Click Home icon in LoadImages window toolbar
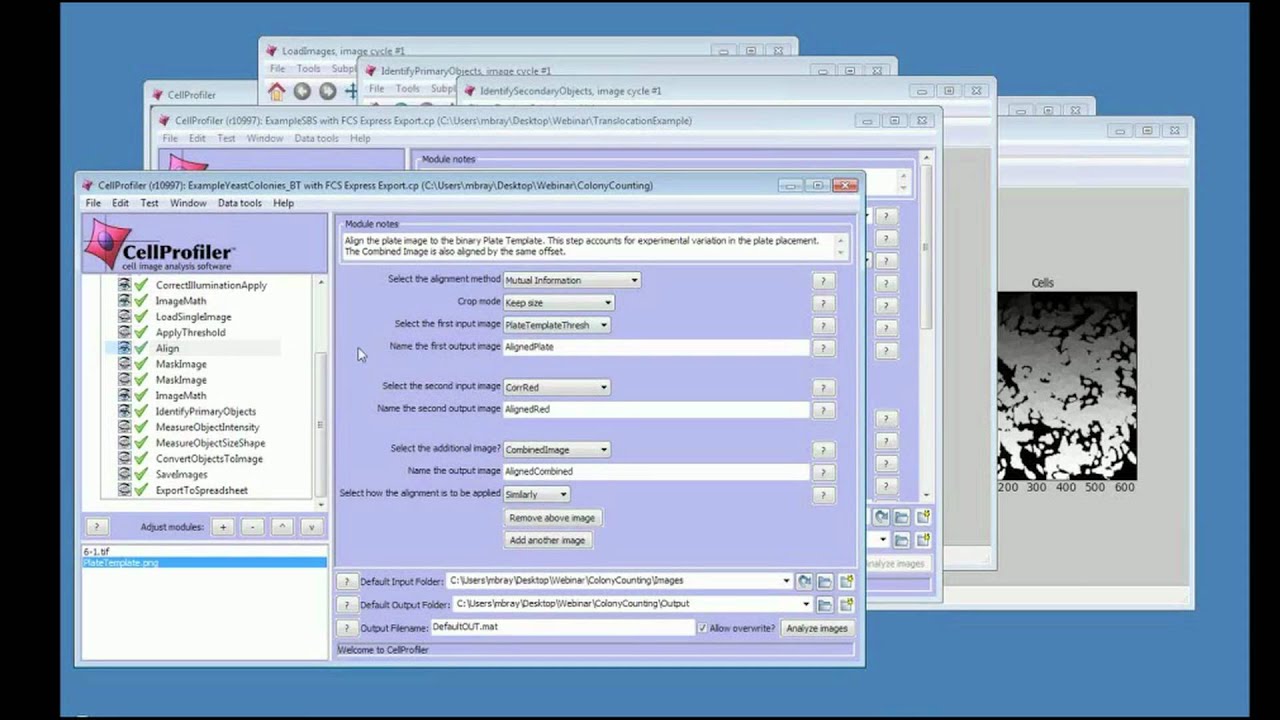The height and width of the screenshot is (720, 1280). point(277,92)
